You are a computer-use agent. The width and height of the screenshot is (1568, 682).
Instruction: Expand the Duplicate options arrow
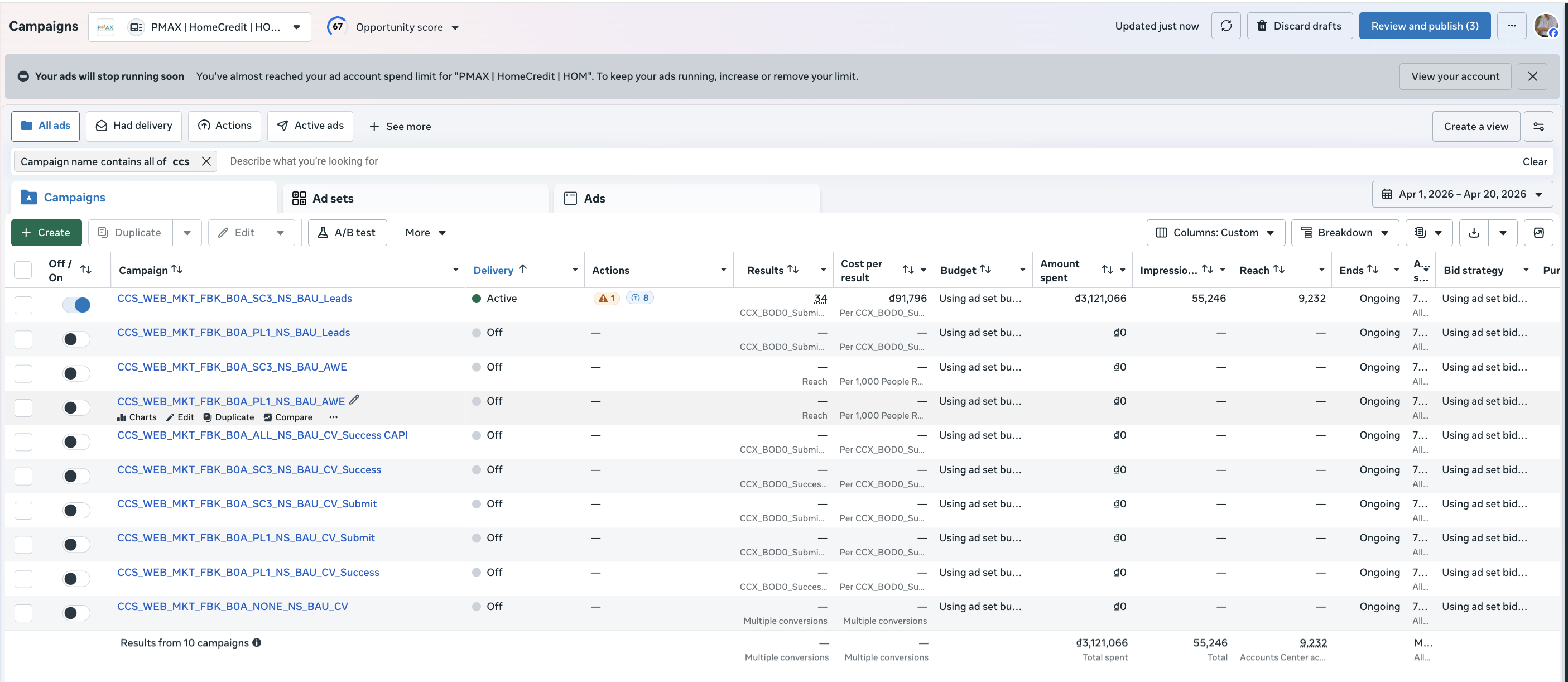coord(187,233)
